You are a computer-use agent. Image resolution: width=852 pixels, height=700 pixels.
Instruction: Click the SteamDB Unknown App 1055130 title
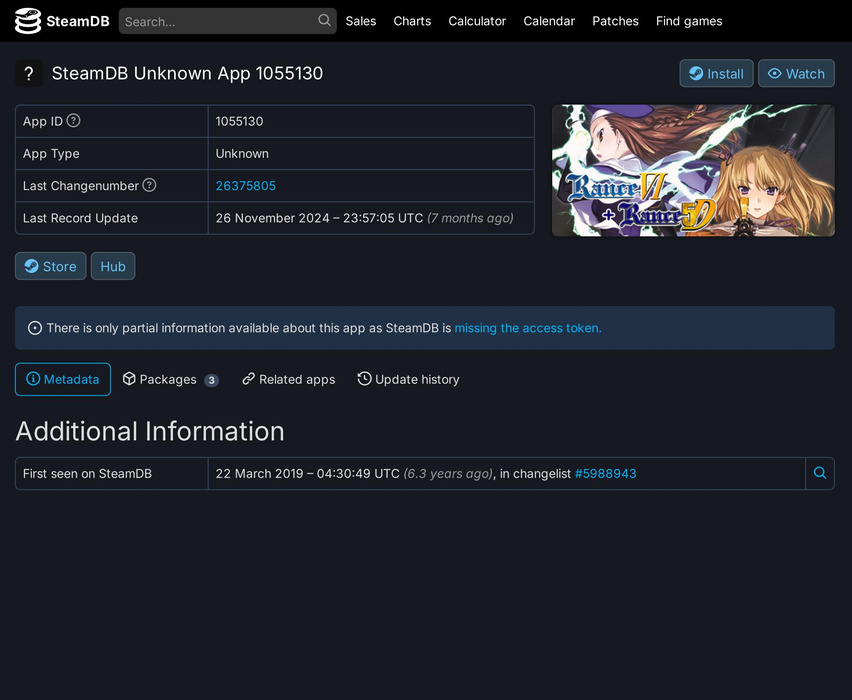tap(187, 73)
